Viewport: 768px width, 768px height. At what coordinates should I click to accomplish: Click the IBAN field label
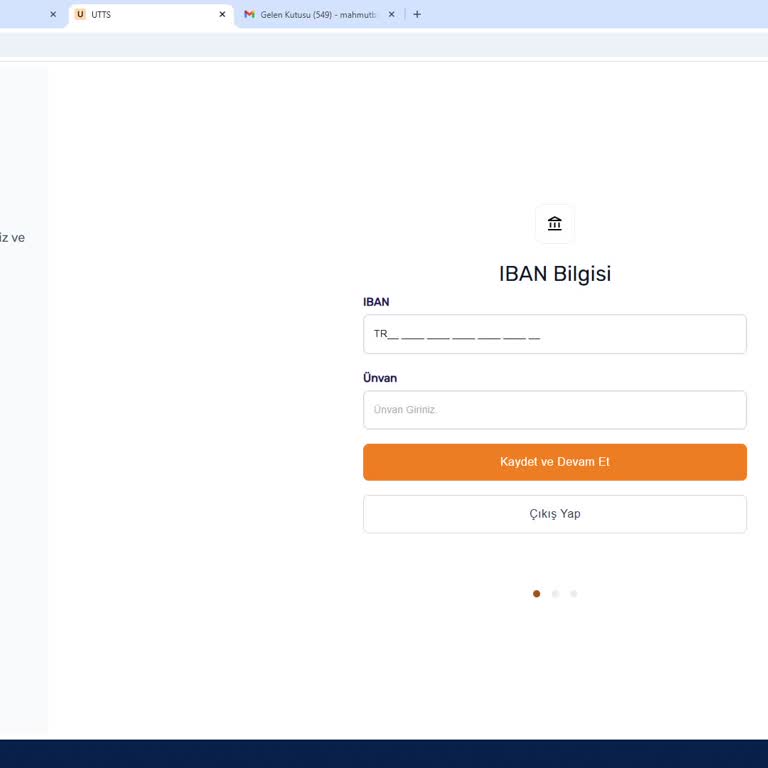[376, 302]
